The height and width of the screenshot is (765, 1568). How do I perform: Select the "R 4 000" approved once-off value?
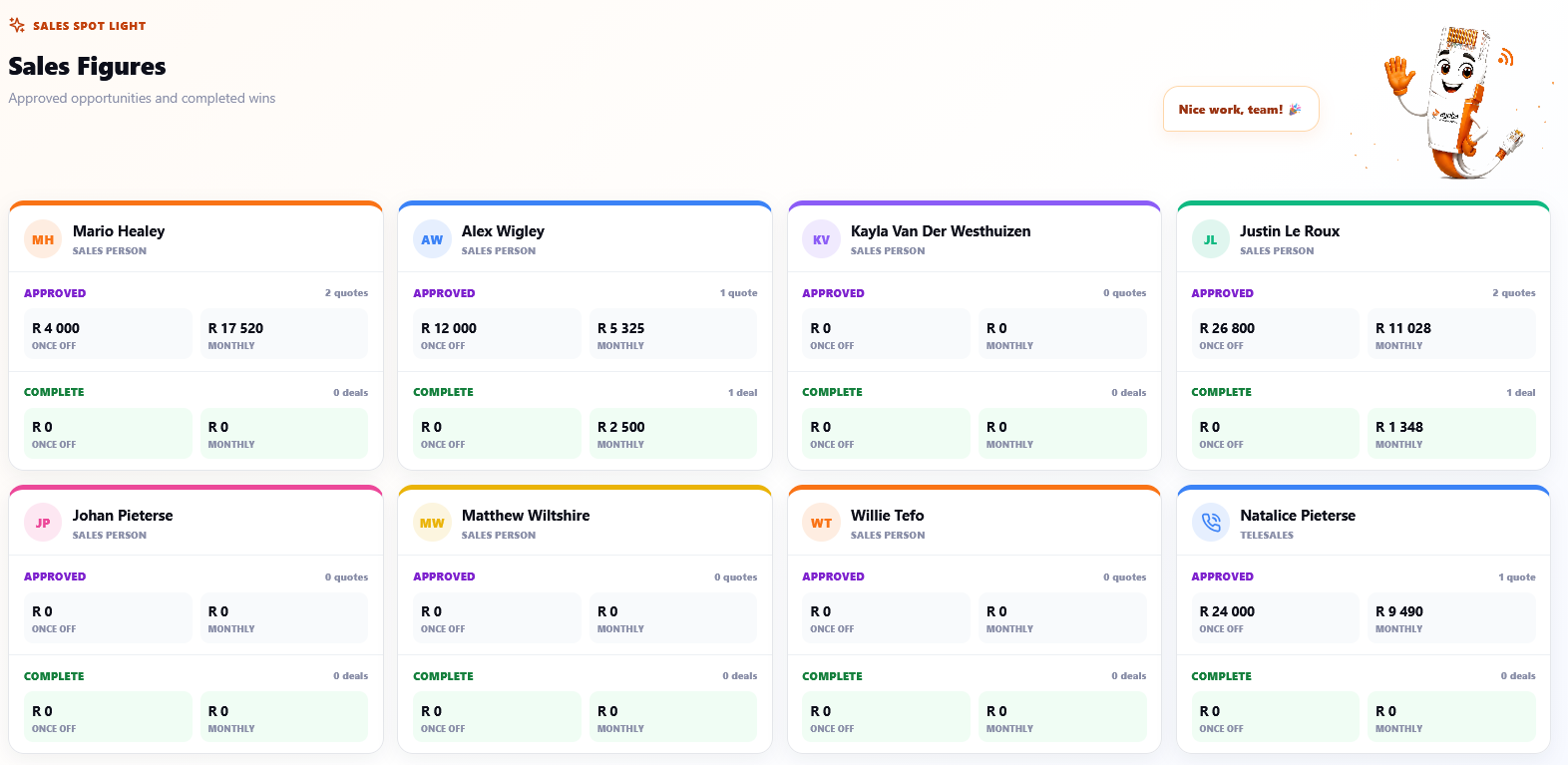tap(56, 328)
